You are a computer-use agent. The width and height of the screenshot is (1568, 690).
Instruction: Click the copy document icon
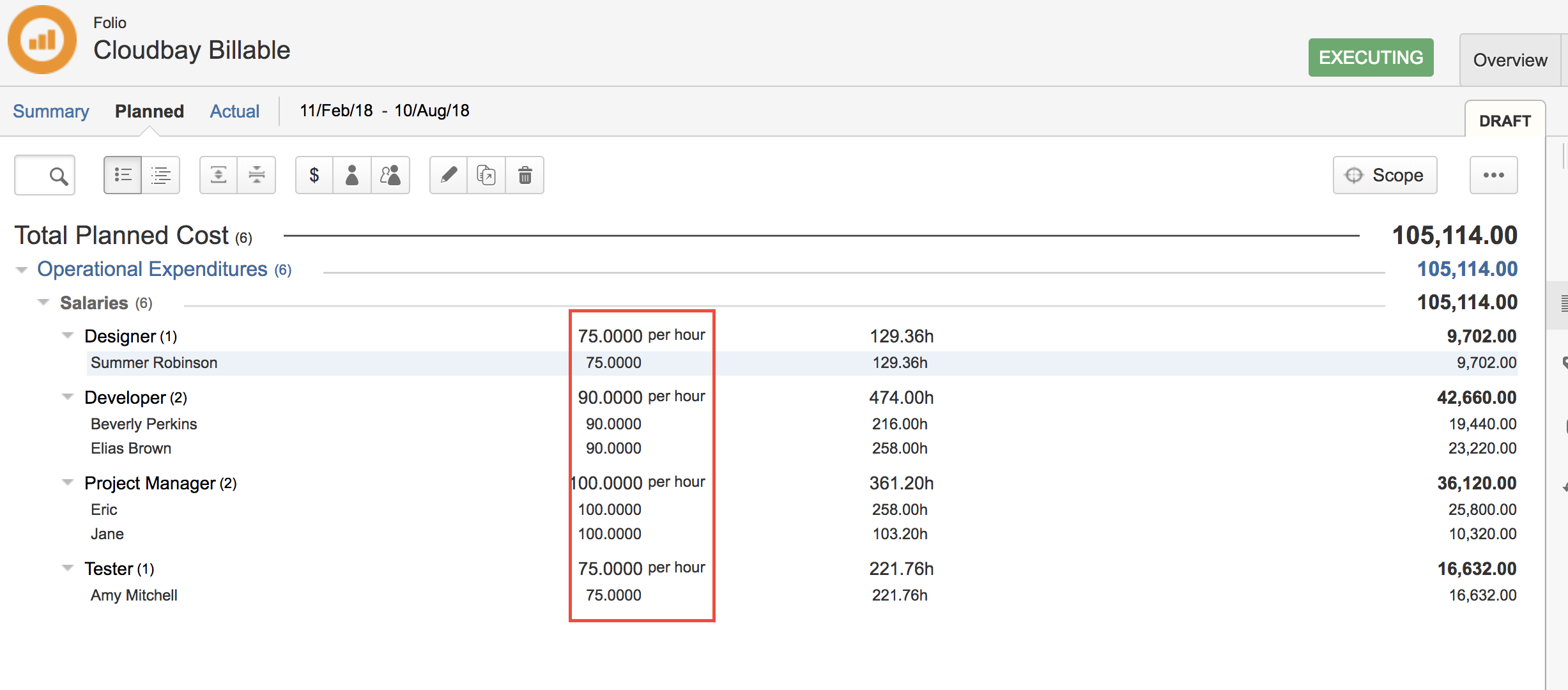click(x=486, y=175)
